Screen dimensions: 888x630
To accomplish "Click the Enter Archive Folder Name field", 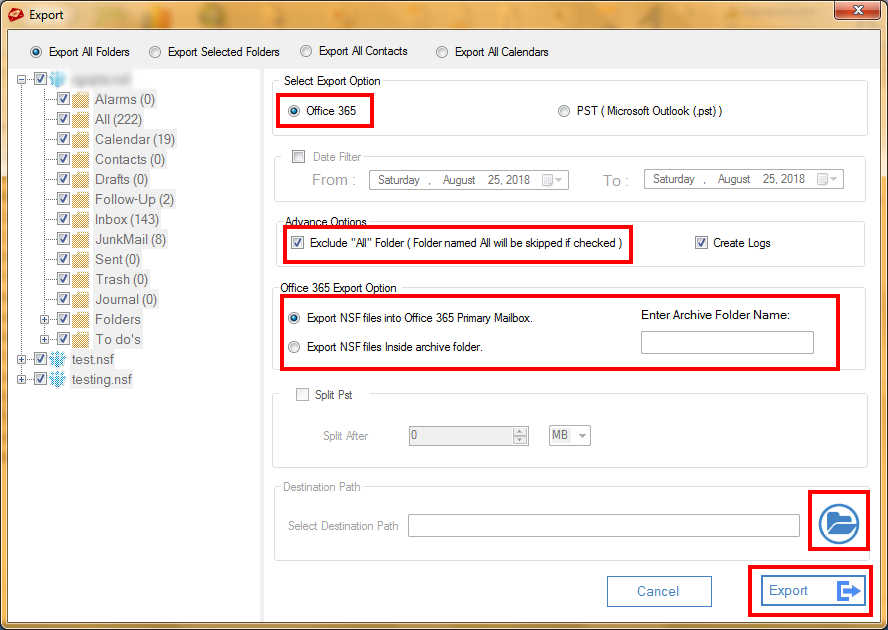I will [727, 342].
